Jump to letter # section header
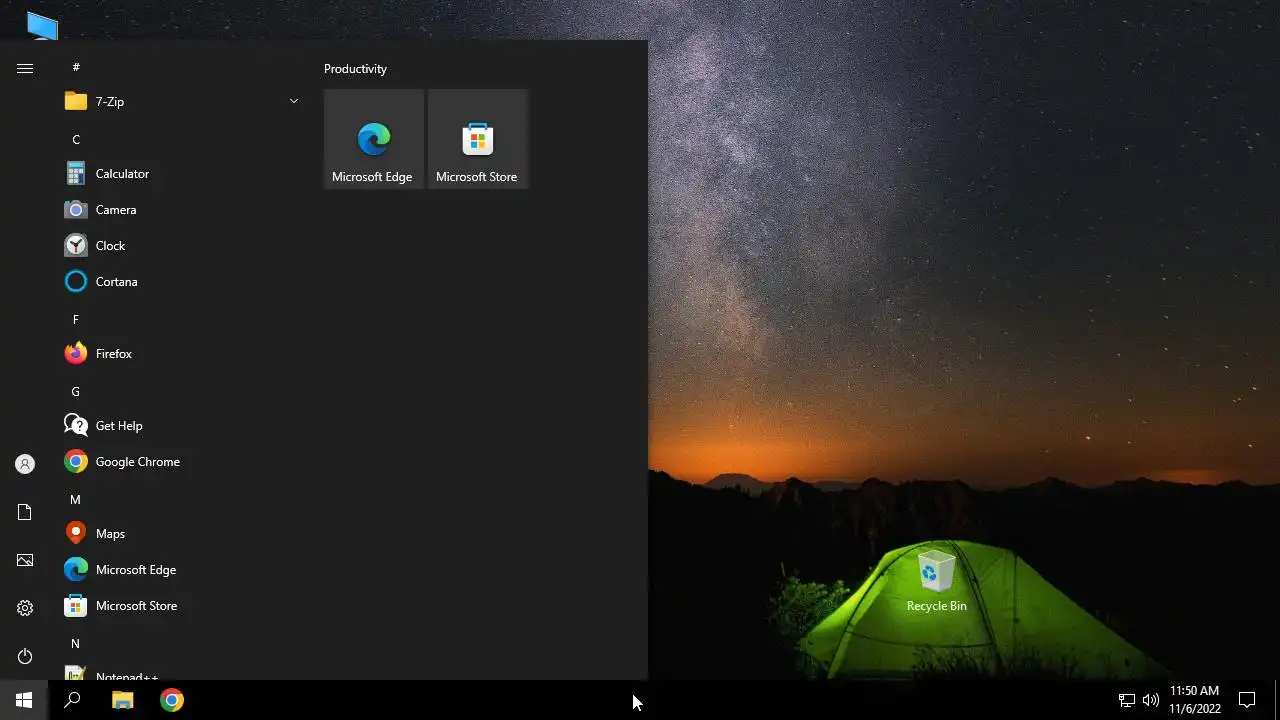 [x=75, y=67]
